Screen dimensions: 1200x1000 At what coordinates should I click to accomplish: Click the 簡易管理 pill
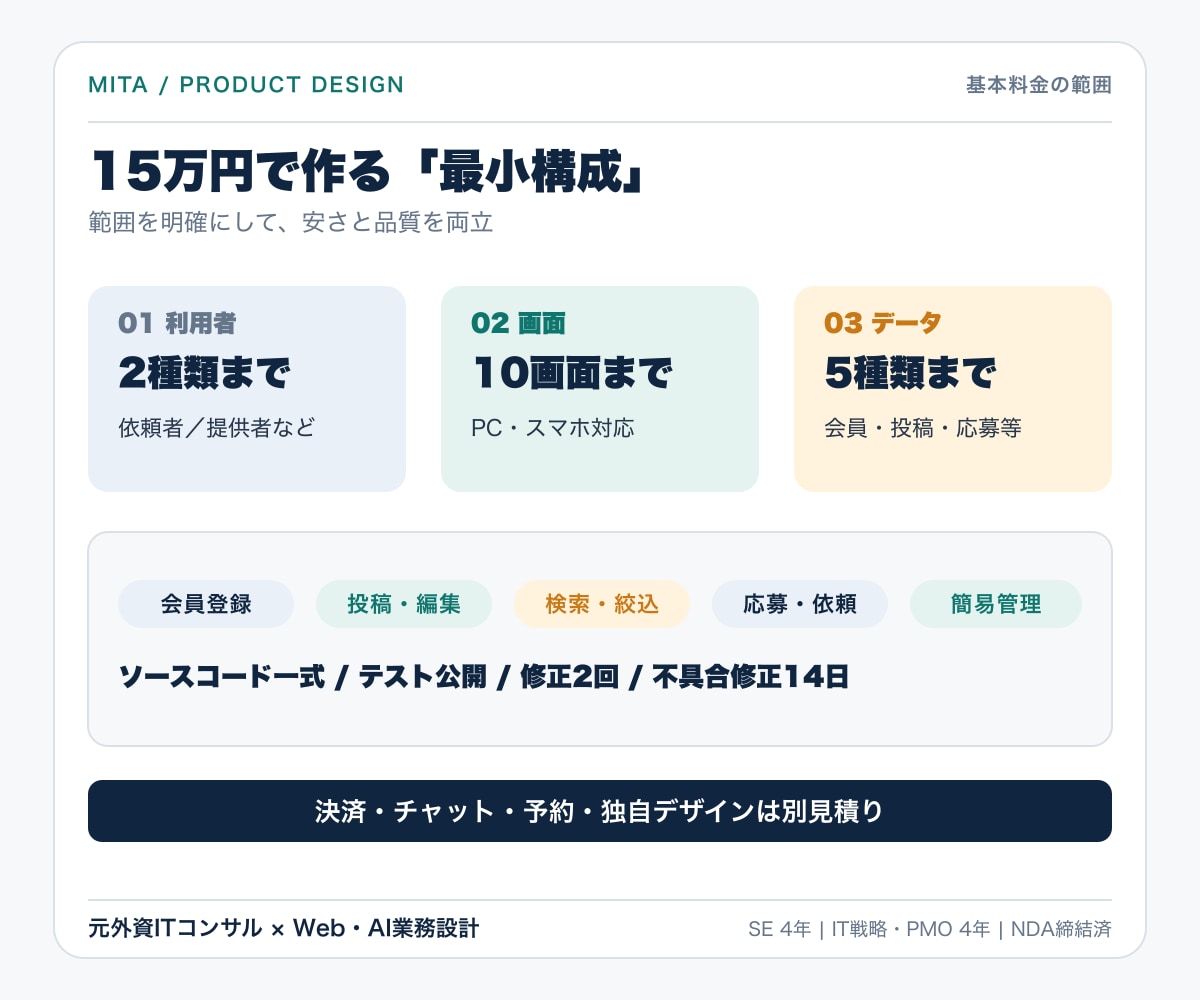tap(996, 604)
